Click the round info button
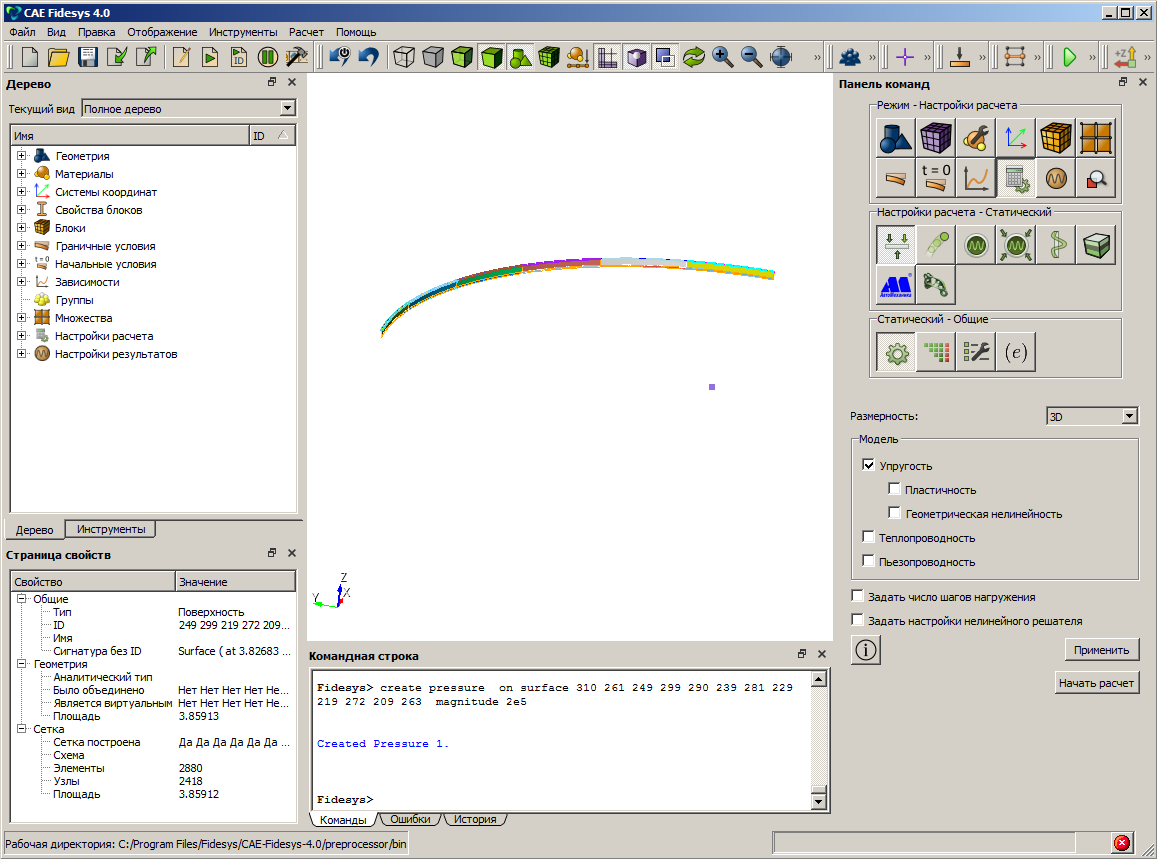Image resolution: width=1157 pixels, height=859 pixels. point(866,650)
